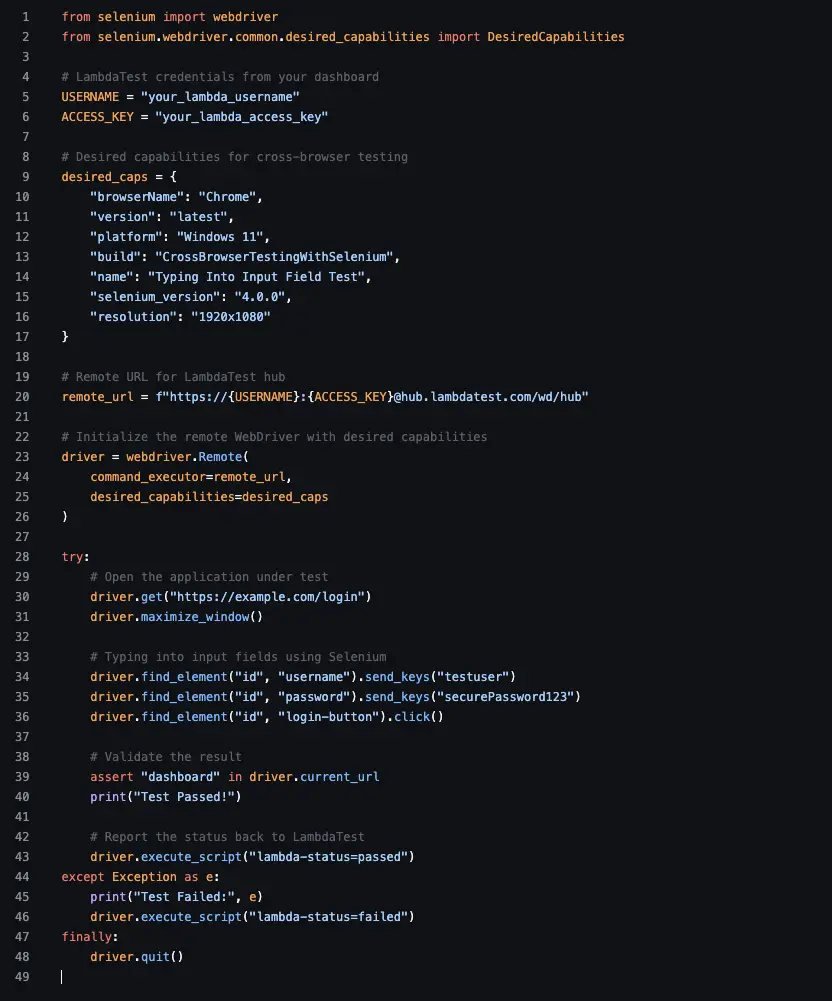832x1001 pixels.
Task: Click the "Windows 11" platform value
Action: click(220, 237)
